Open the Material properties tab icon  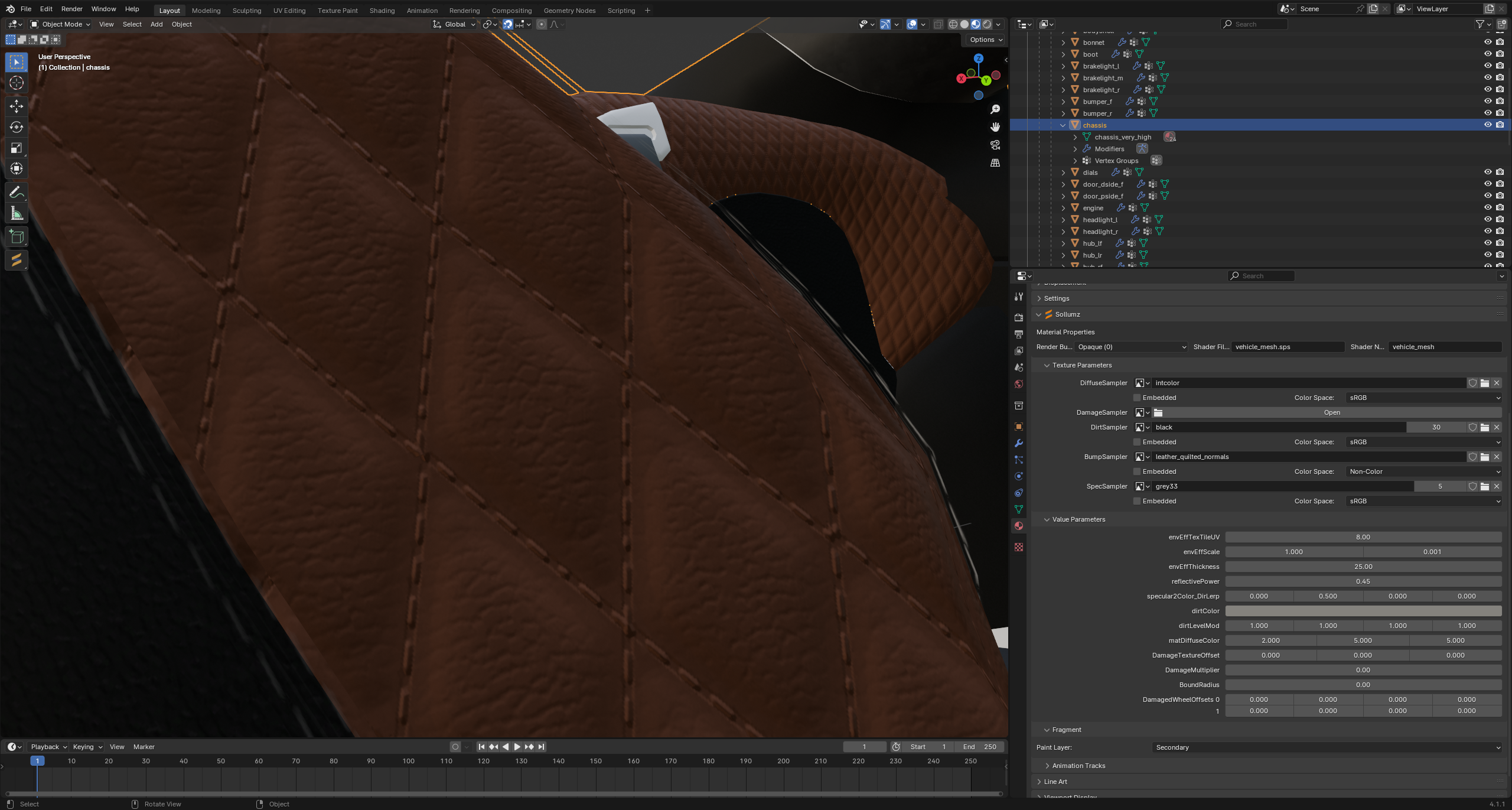1019,526
